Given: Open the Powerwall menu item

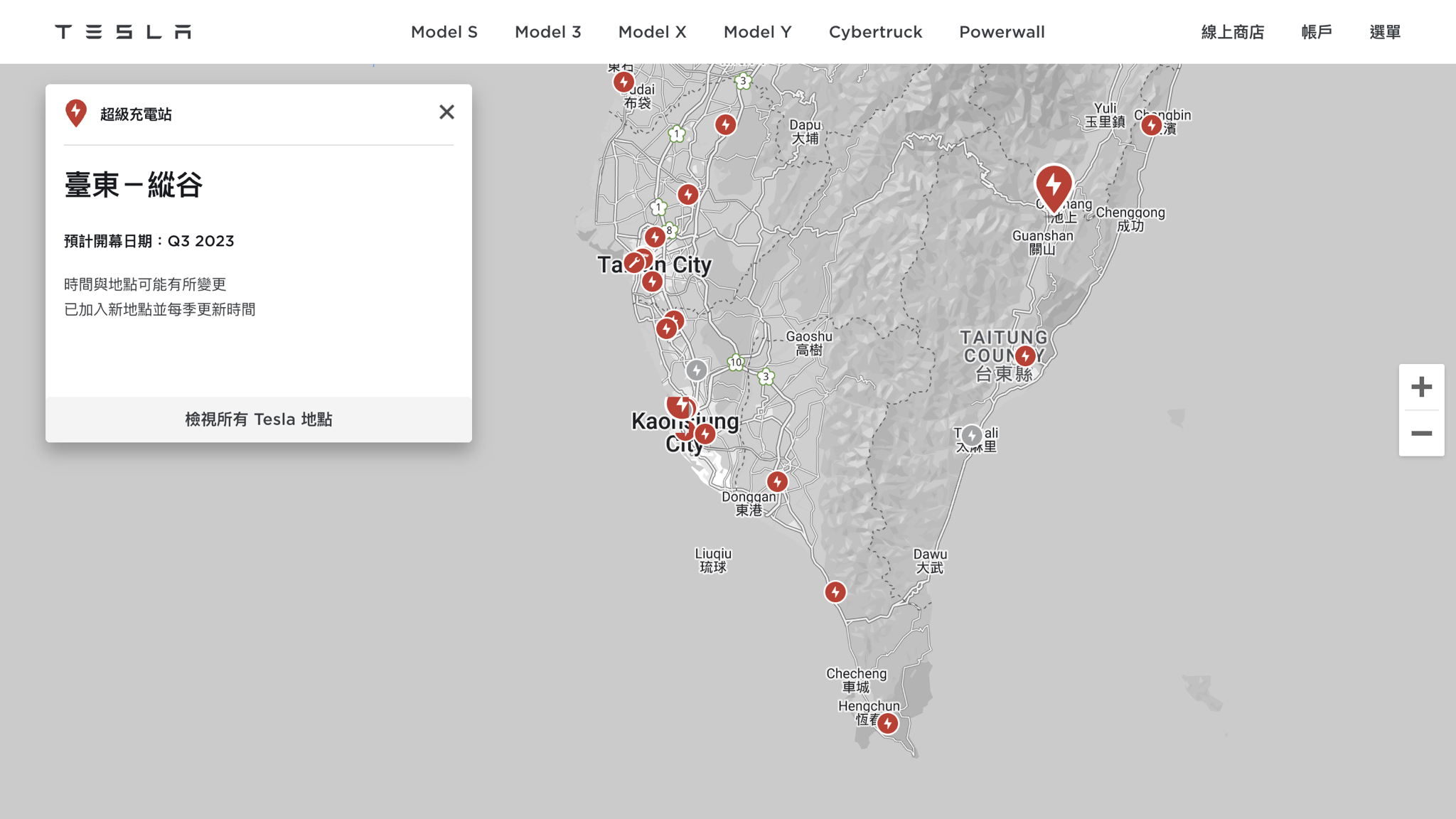Looking at the screenshot, I should coord(1002,32).
